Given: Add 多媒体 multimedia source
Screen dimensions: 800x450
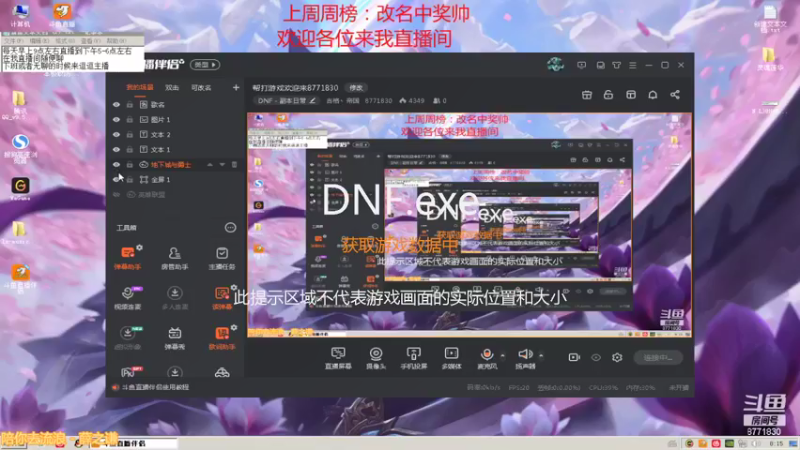Looking at the screenshot, I should point(451,358).
